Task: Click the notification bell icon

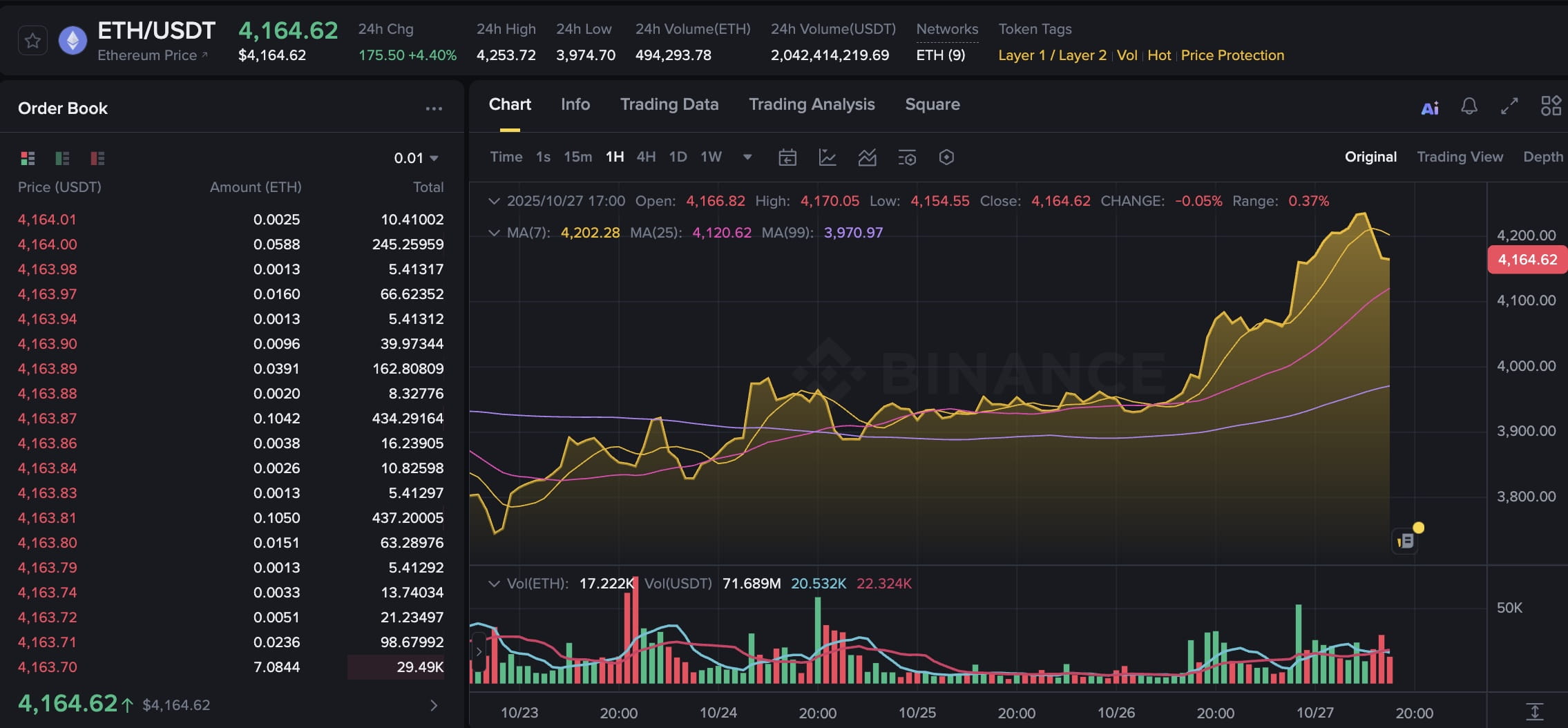Action: click(x=1469, y=106)
